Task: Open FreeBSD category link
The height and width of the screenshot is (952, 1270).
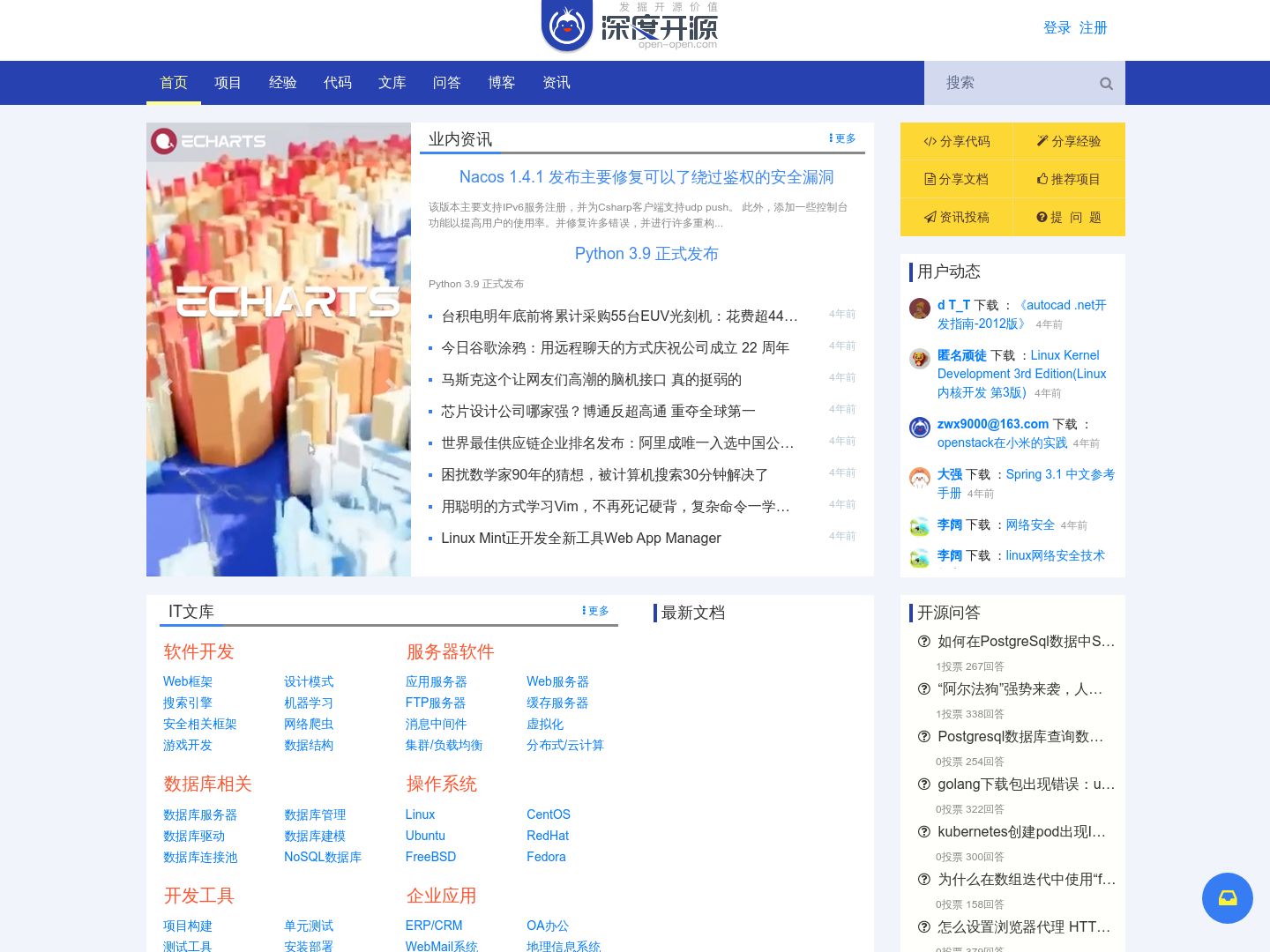Action: point(430,857)
